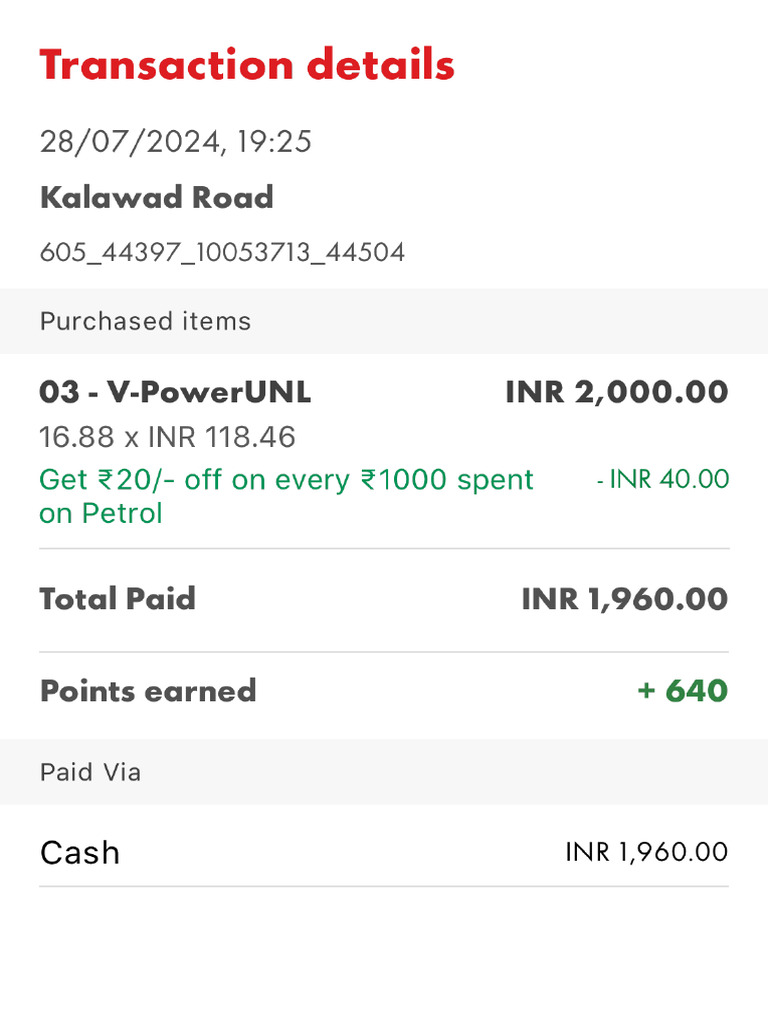Viewport: 768px width, 1024px height.
Task: Click the Transaction details heading
Action: [x=247, y=66]
